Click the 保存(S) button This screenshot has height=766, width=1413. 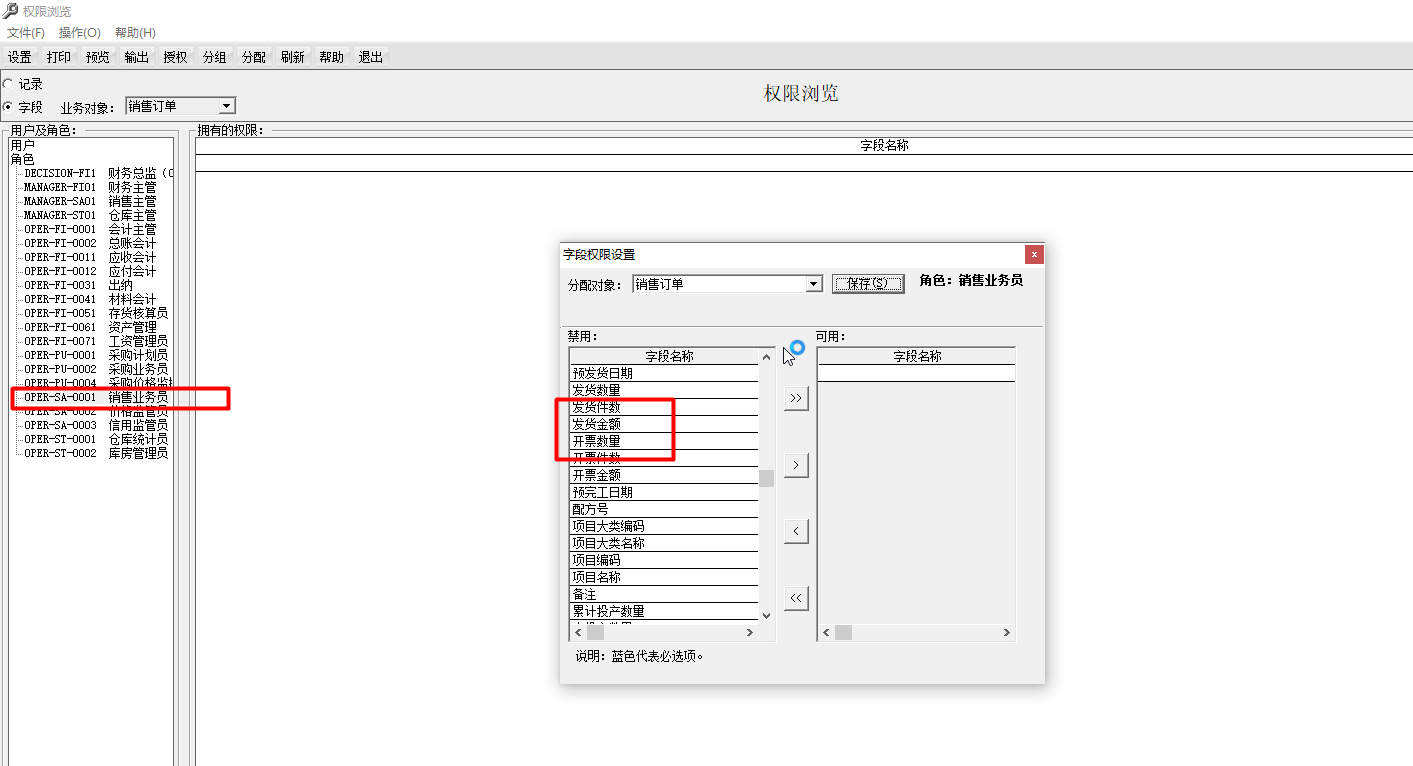pyautogui.click(x=868, y=284)
